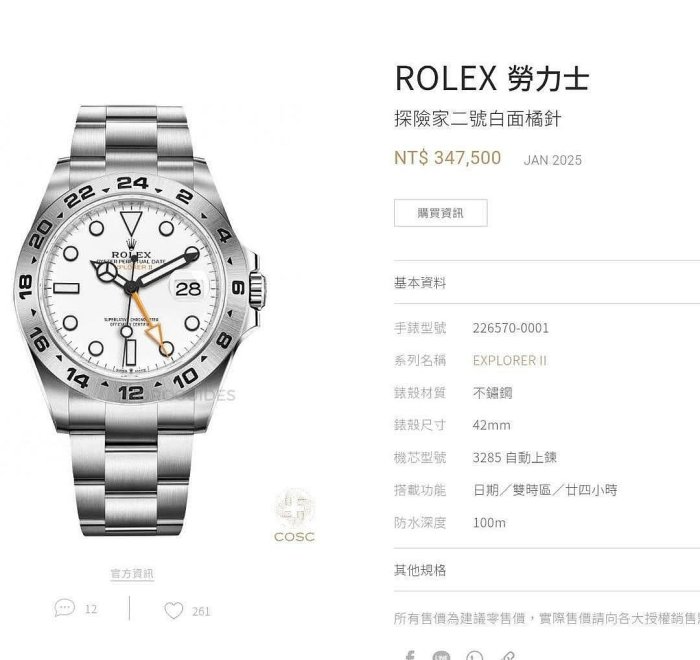Share via LINE icon
This screenshot has width=700, height=660.
(441, 656)
